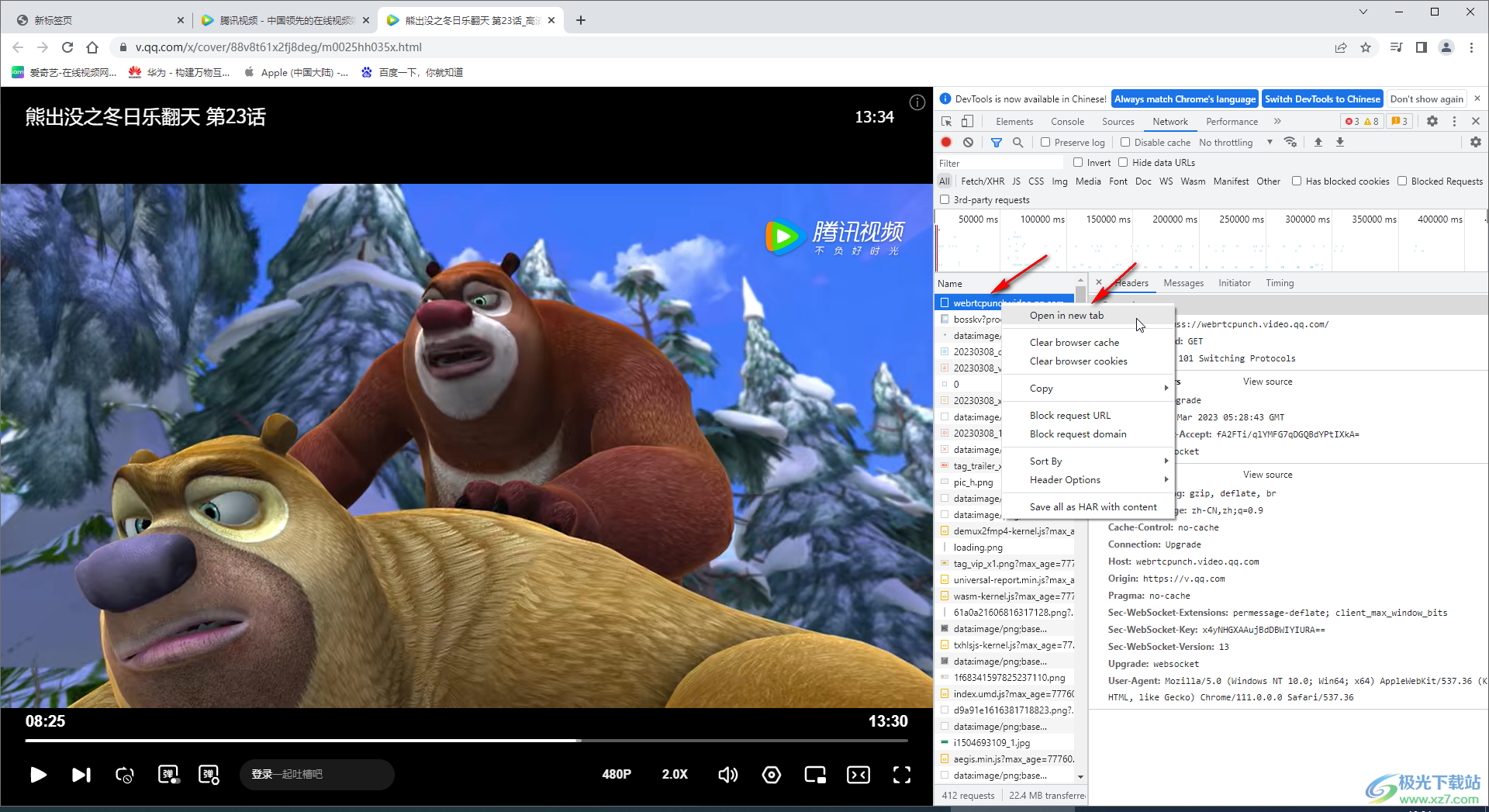
Task: Open the No throttling dropdown
Action: pos(1235,142)
